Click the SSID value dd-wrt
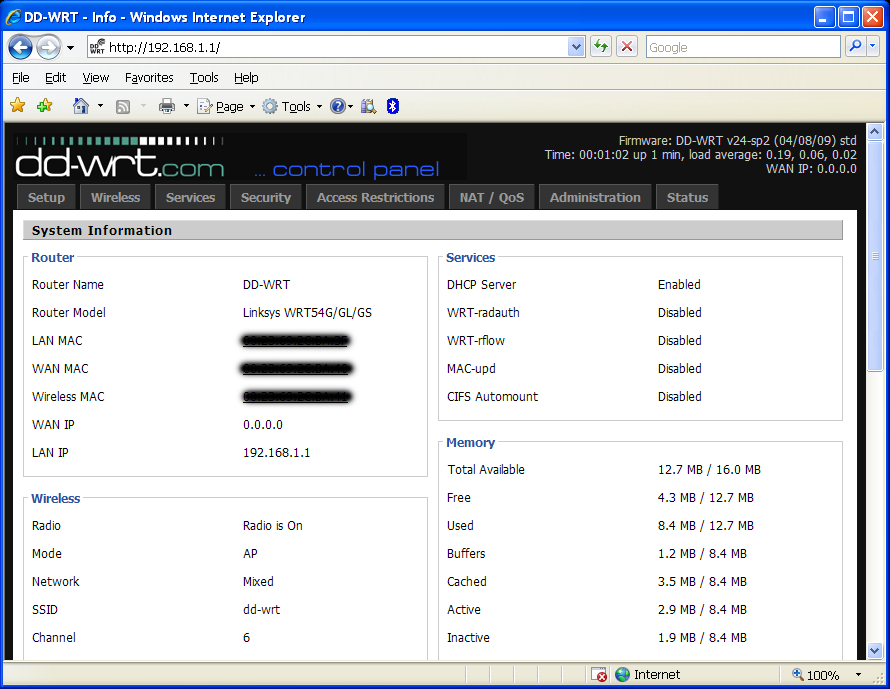This screenshot has width=890, height=689. (x=262, y=610)
